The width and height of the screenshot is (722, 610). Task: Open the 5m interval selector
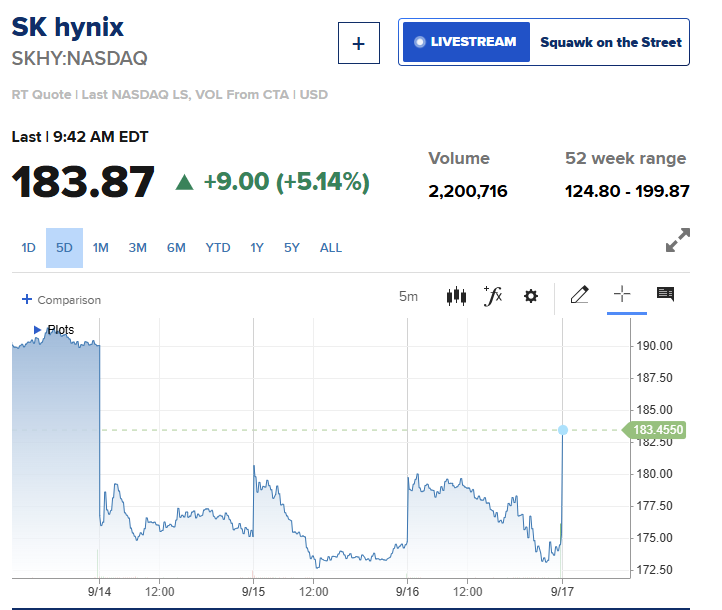click(x=408, y=296)
